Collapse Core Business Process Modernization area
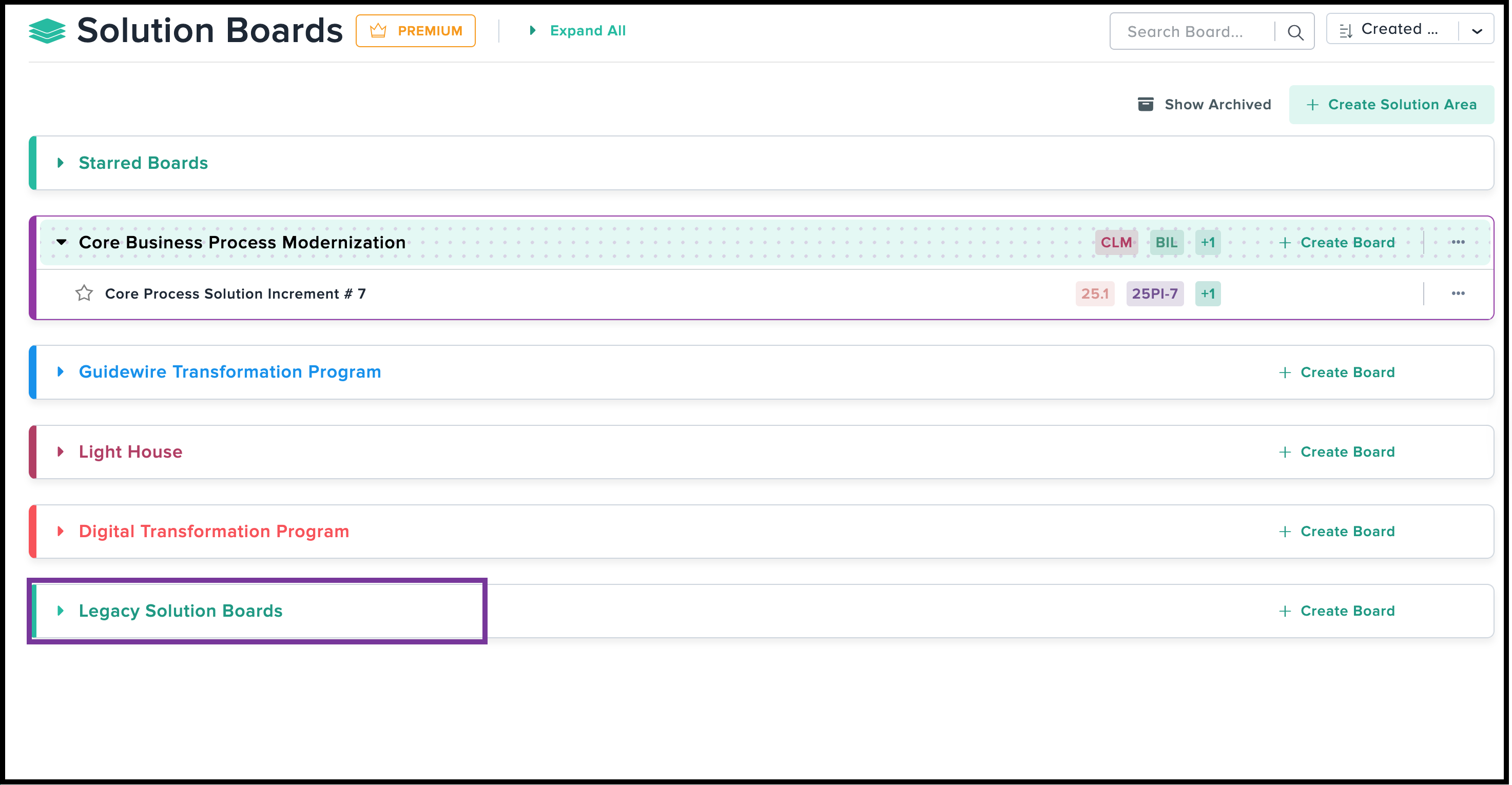This screenshot has width=1512, height=785. tap(61, 242)
